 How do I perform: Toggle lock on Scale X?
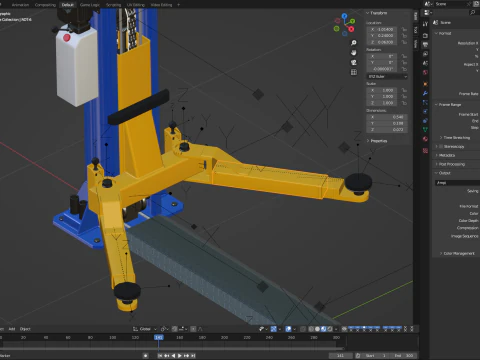404,90
